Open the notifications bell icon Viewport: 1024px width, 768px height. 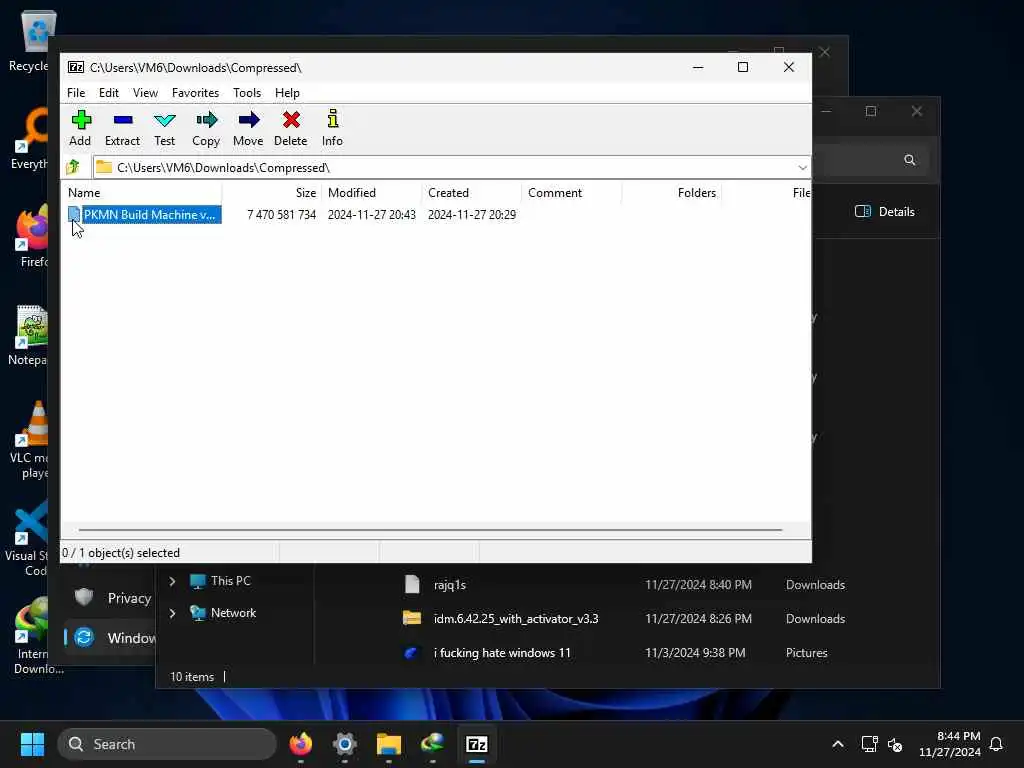(x=996, y=744)
